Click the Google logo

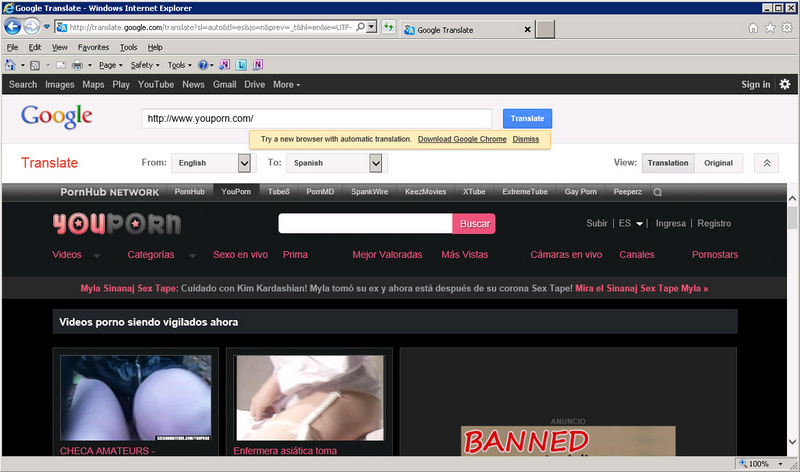(57, 117)
